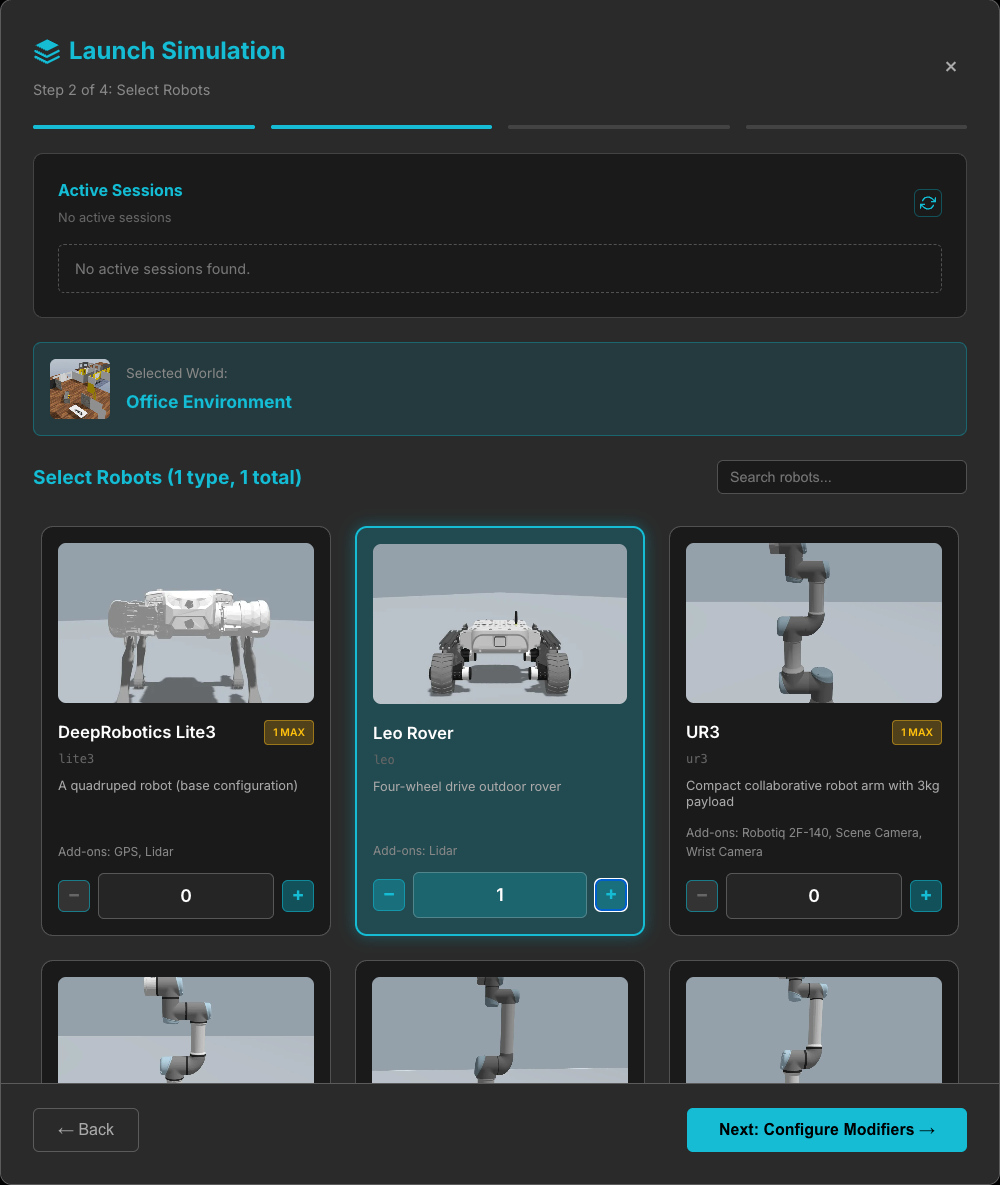Screen dimensions: 1000x1185
Task: Click the first step progress indicator
Action: point(143,127)
